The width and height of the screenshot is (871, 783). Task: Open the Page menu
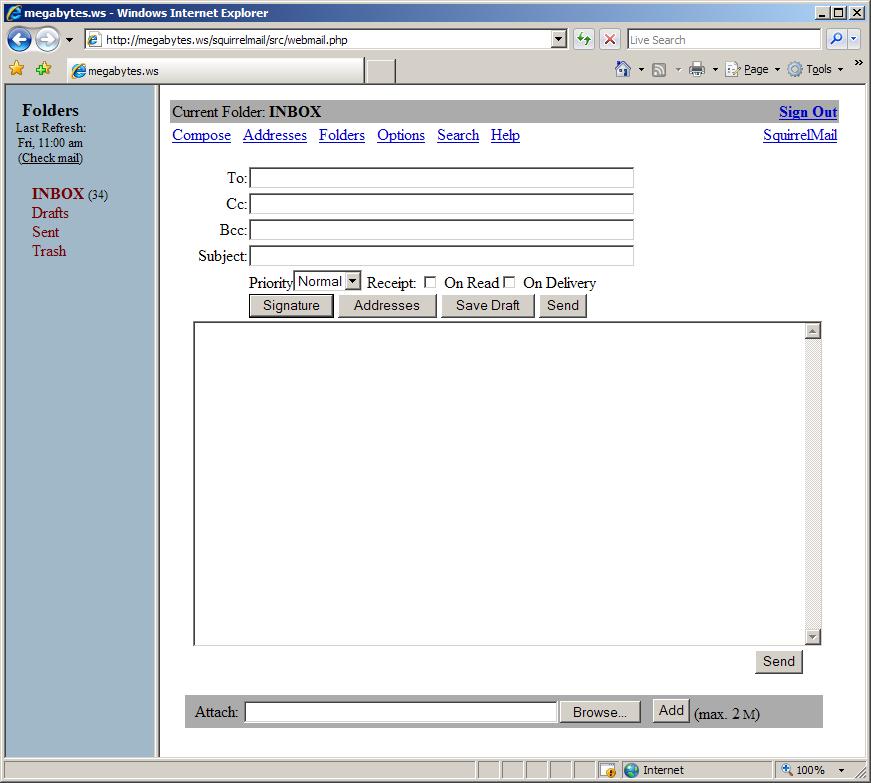[x=751, y=69]
